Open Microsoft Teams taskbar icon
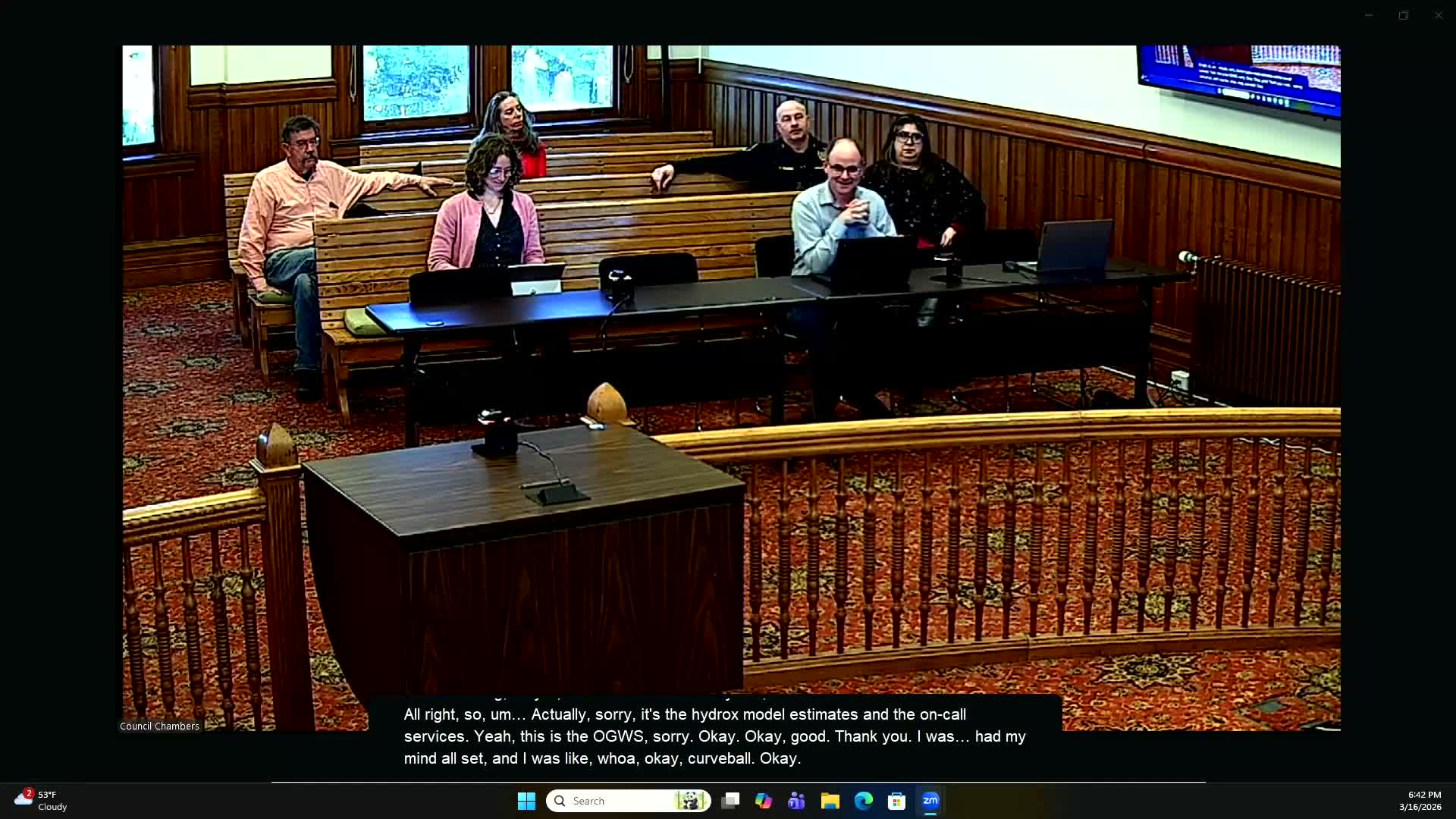The height and width of the screenshot is (819, 1456). pos(796,801)
